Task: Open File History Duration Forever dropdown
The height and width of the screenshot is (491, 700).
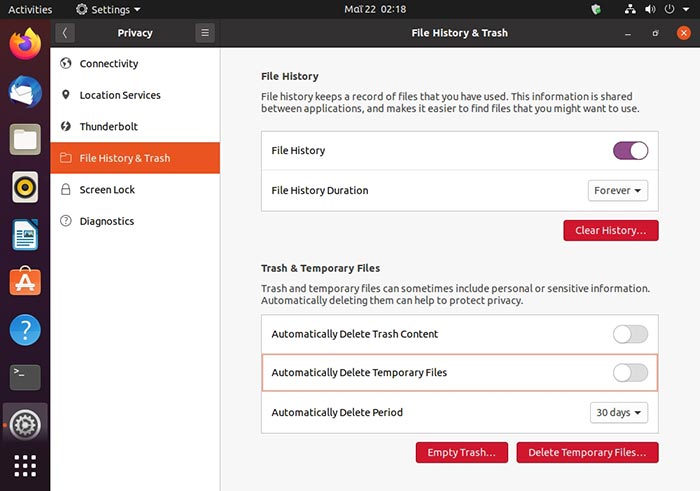Action: pyautogui.click(x=618, y=191)
